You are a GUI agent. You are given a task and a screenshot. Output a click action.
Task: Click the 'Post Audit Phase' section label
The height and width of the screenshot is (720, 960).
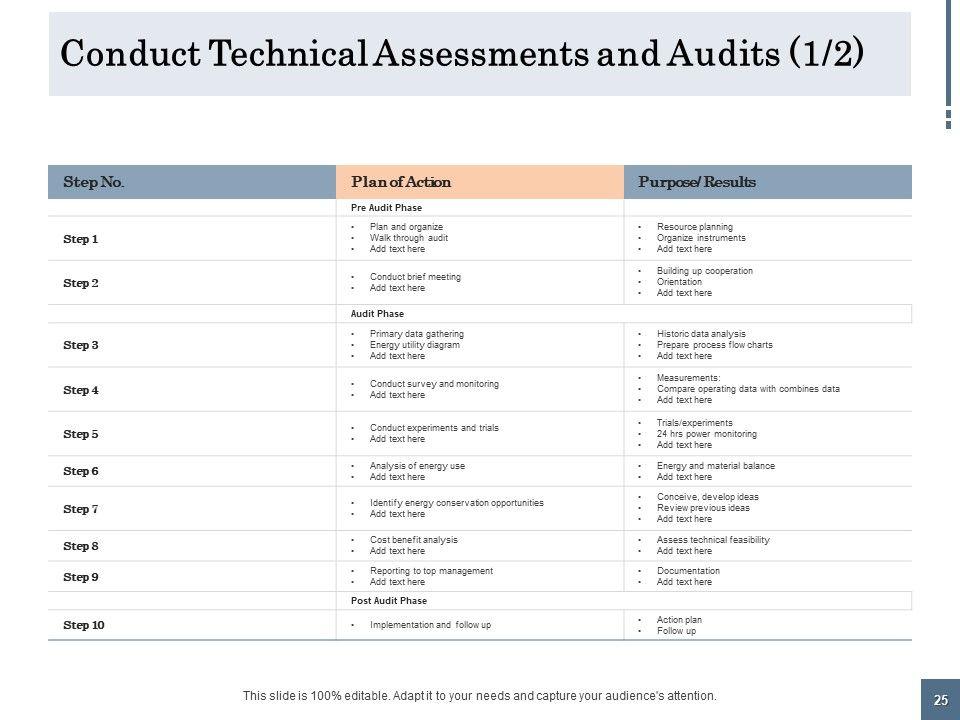(388, 601)
